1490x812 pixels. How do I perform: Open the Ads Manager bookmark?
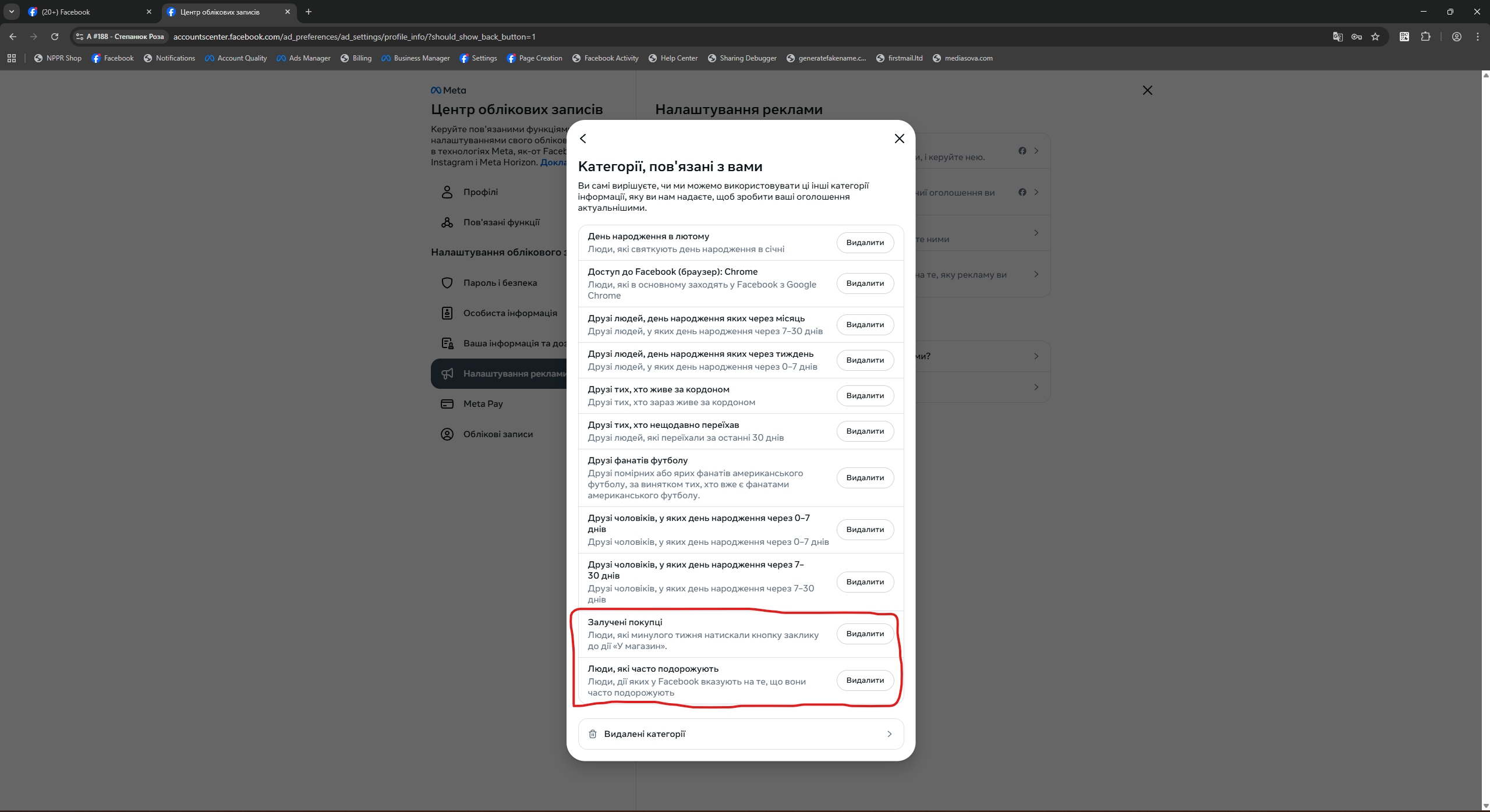coord(303,58)
